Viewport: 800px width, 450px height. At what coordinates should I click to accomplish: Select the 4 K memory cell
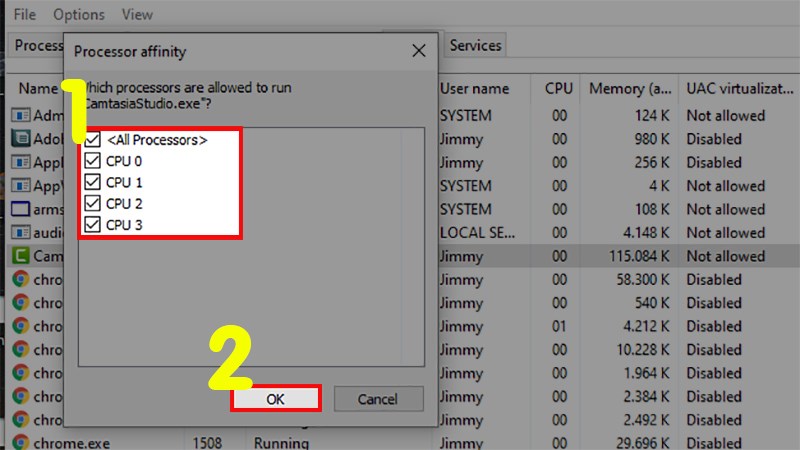tap(659, 186)
